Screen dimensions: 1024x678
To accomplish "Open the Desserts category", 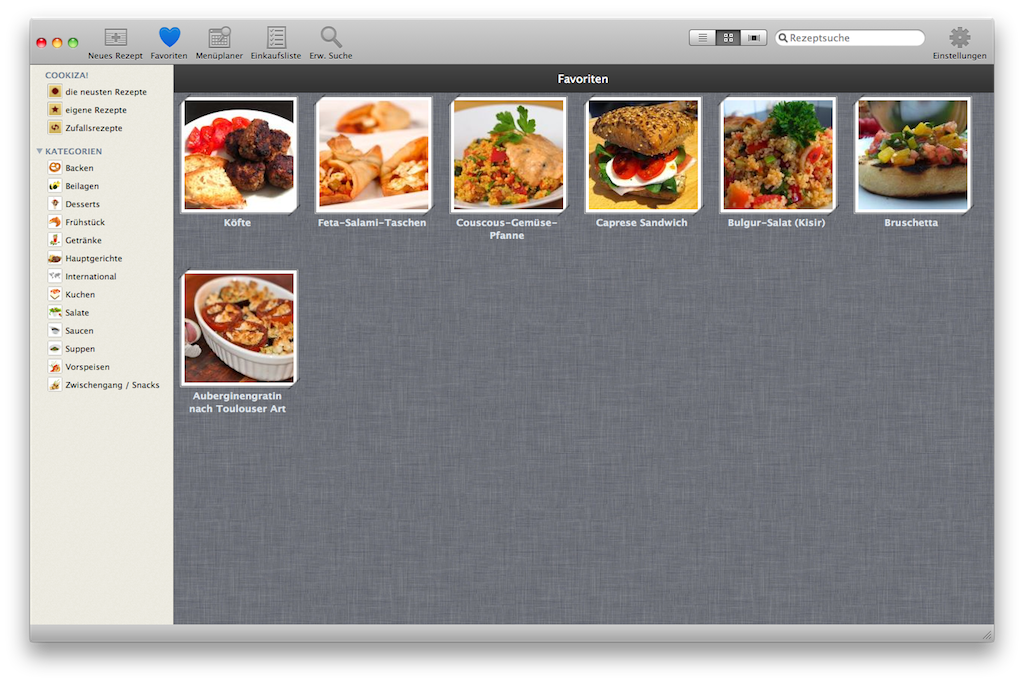I will tap(82, 204).
